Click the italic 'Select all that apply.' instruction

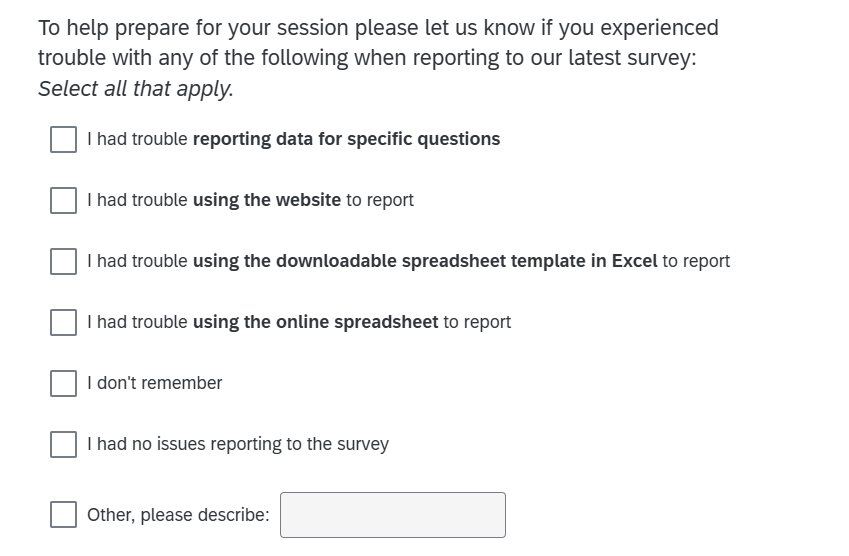136,89
